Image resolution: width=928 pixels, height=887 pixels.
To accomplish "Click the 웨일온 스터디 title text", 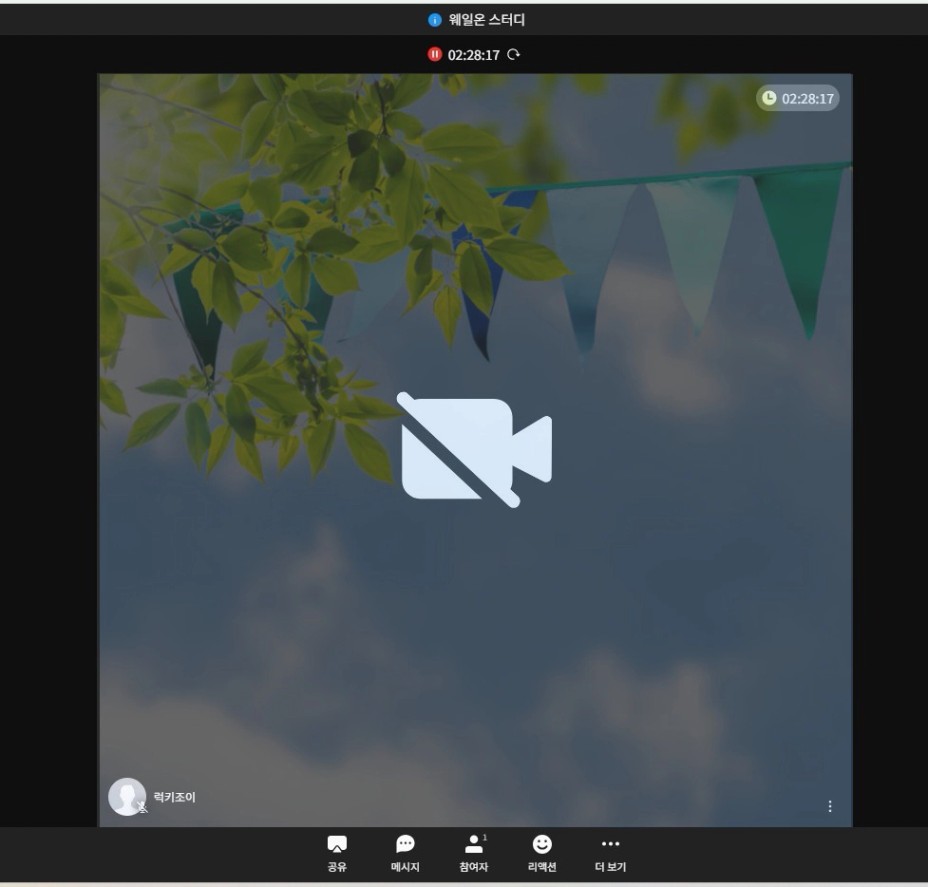I will (486, 20).
